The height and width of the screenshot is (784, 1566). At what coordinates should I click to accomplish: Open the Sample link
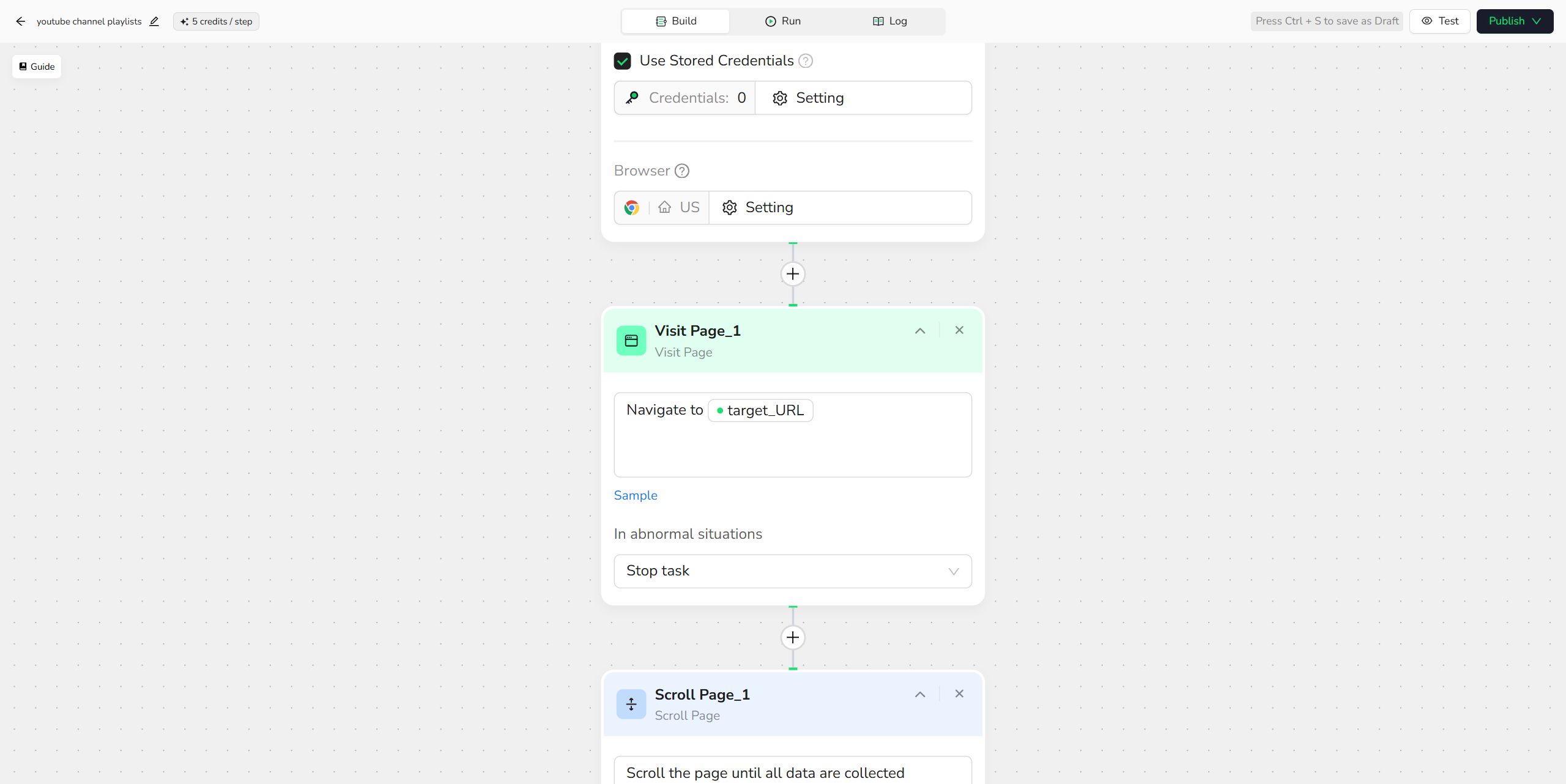(636, 495)
